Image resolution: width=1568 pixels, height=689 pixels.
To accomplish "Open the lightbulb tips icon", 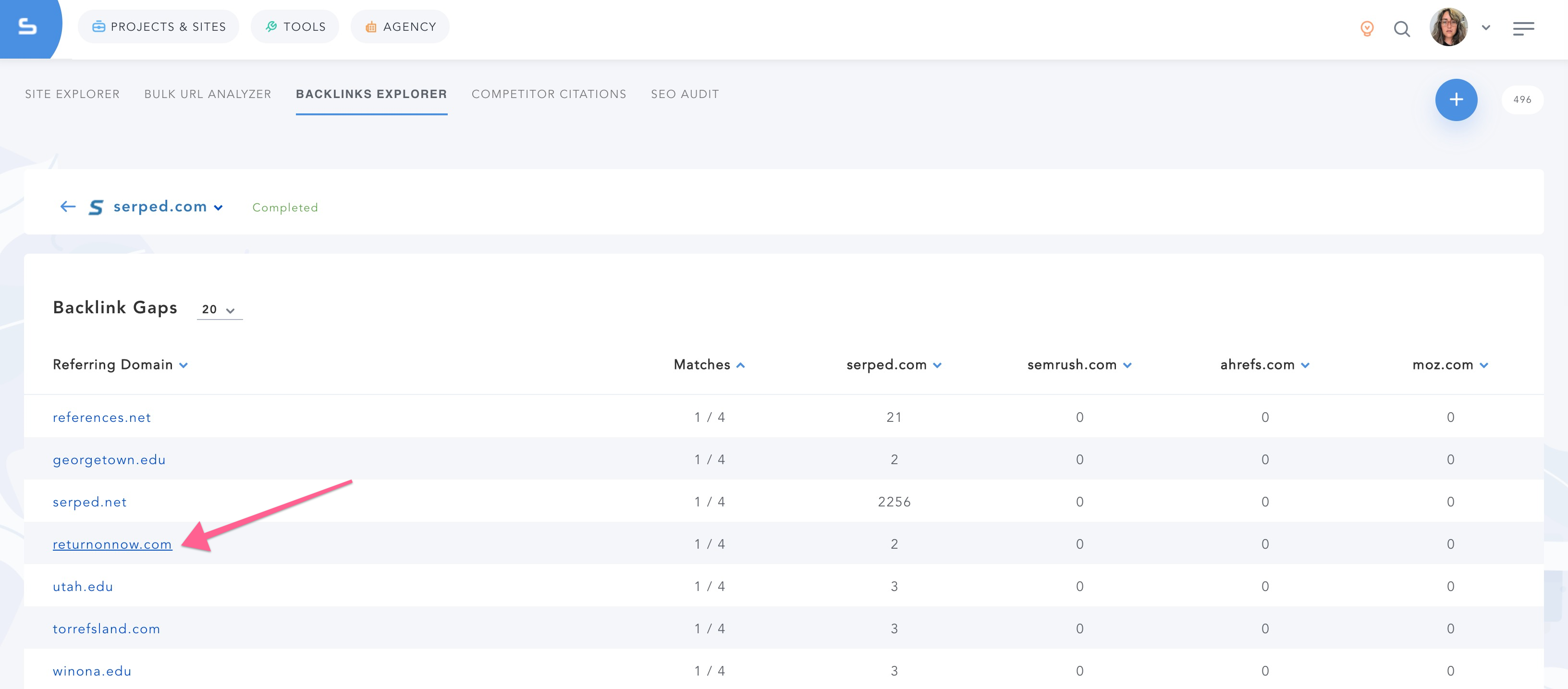I will [x=1367, y=29].
